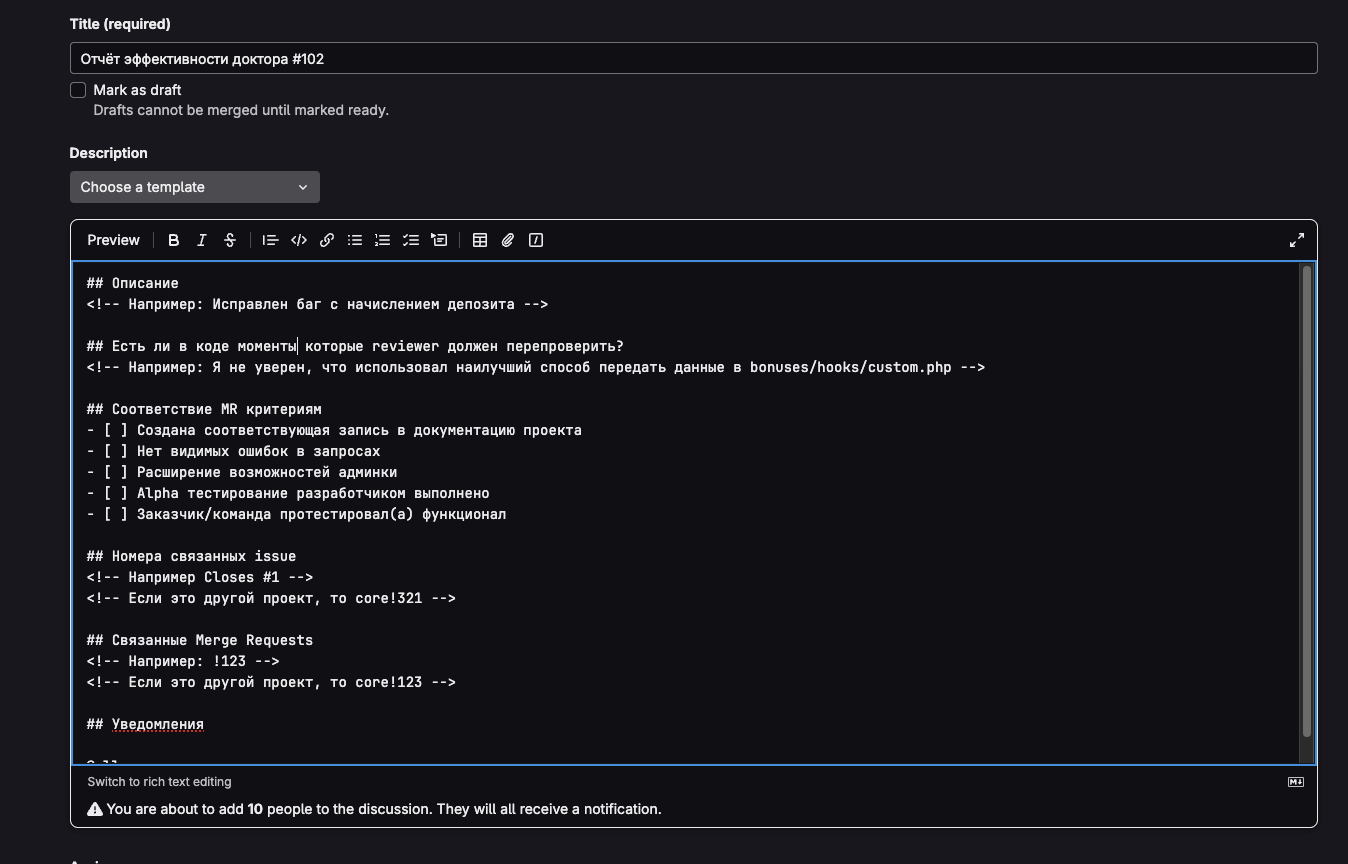This screenshot has width=1348, height=864.
Task: Apply italic formatting in the editor
Action: (202, 240)
